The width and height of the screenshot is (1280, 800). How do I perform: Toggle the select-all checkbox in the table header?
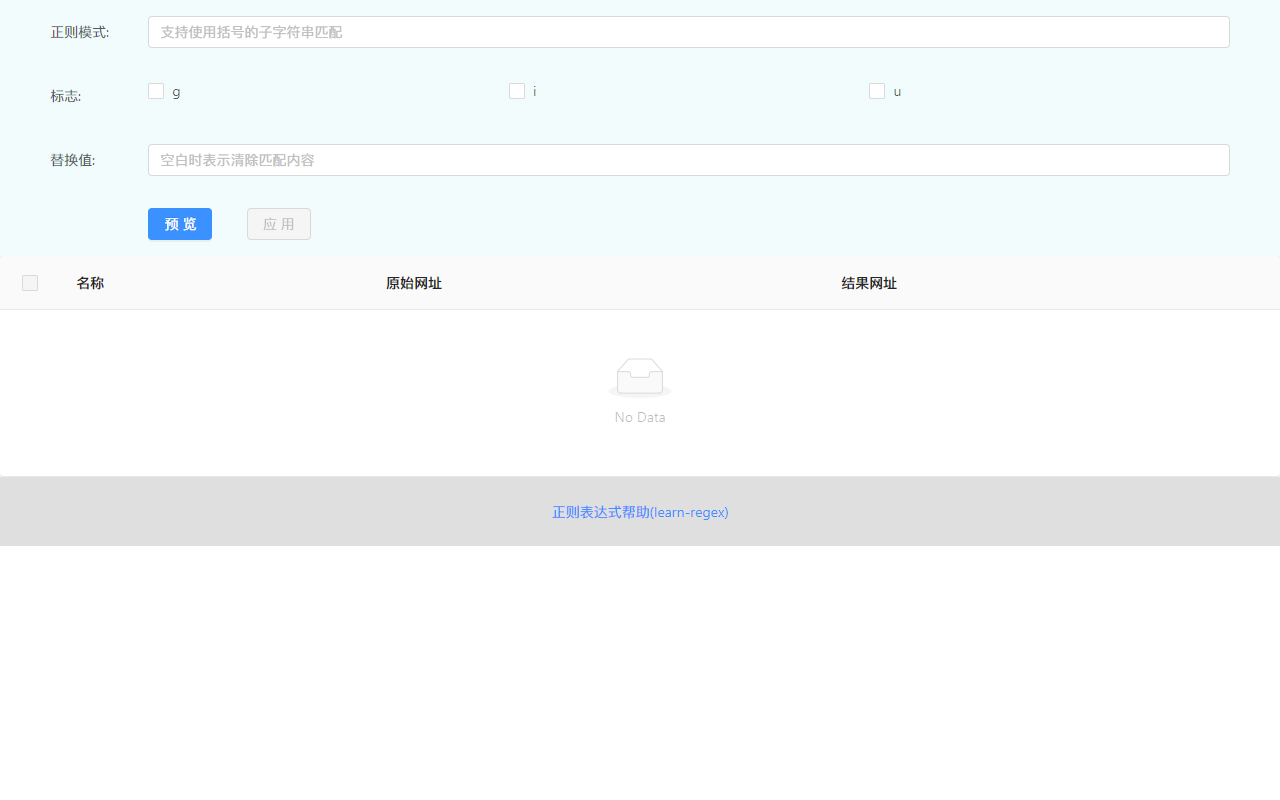point(30,283)
